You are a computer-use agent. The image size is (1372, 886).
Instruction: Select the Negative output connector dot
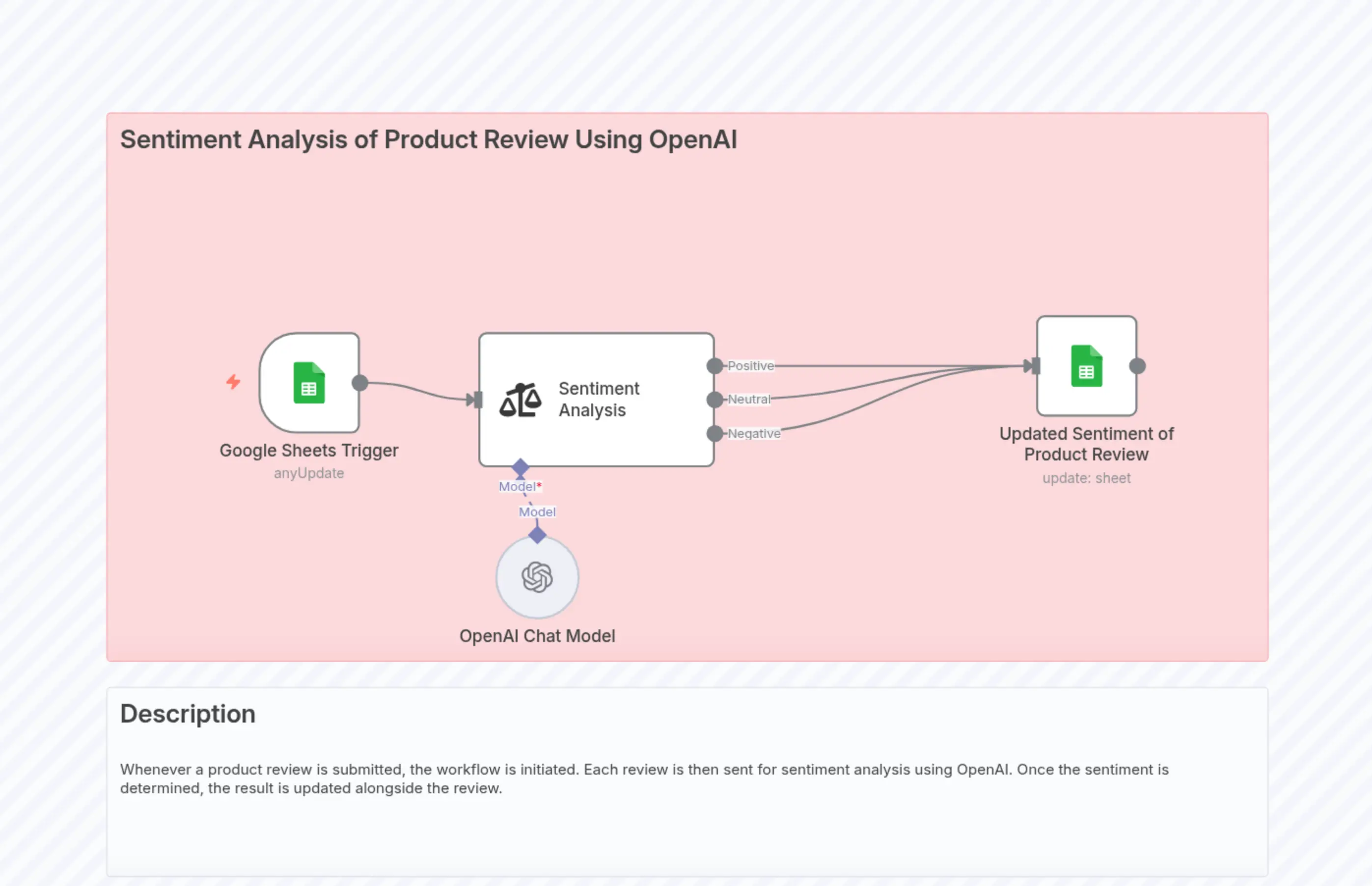(x=715, y=433)
